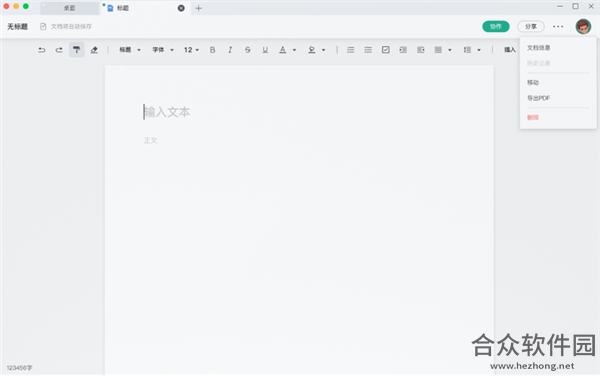Click the blue document icon in tab
This screenshot has height=376, width=600.
(110, 8)
